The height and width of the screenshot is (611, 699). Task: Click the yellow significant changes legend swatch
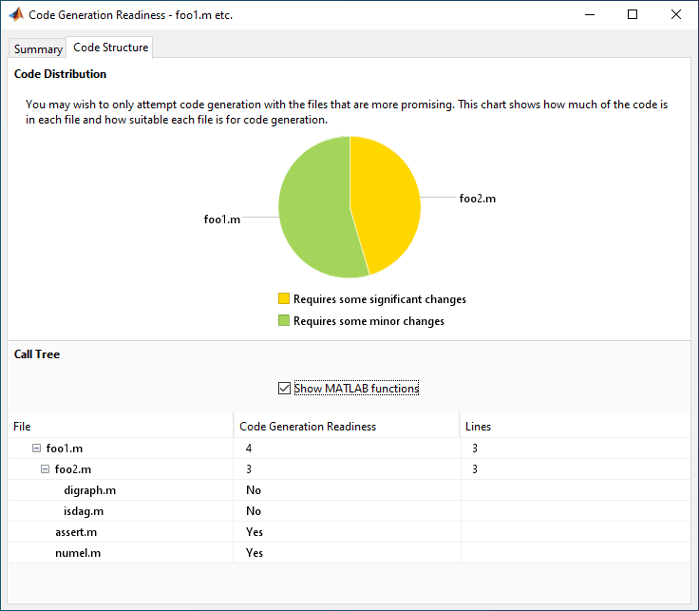tap(284, 299)
